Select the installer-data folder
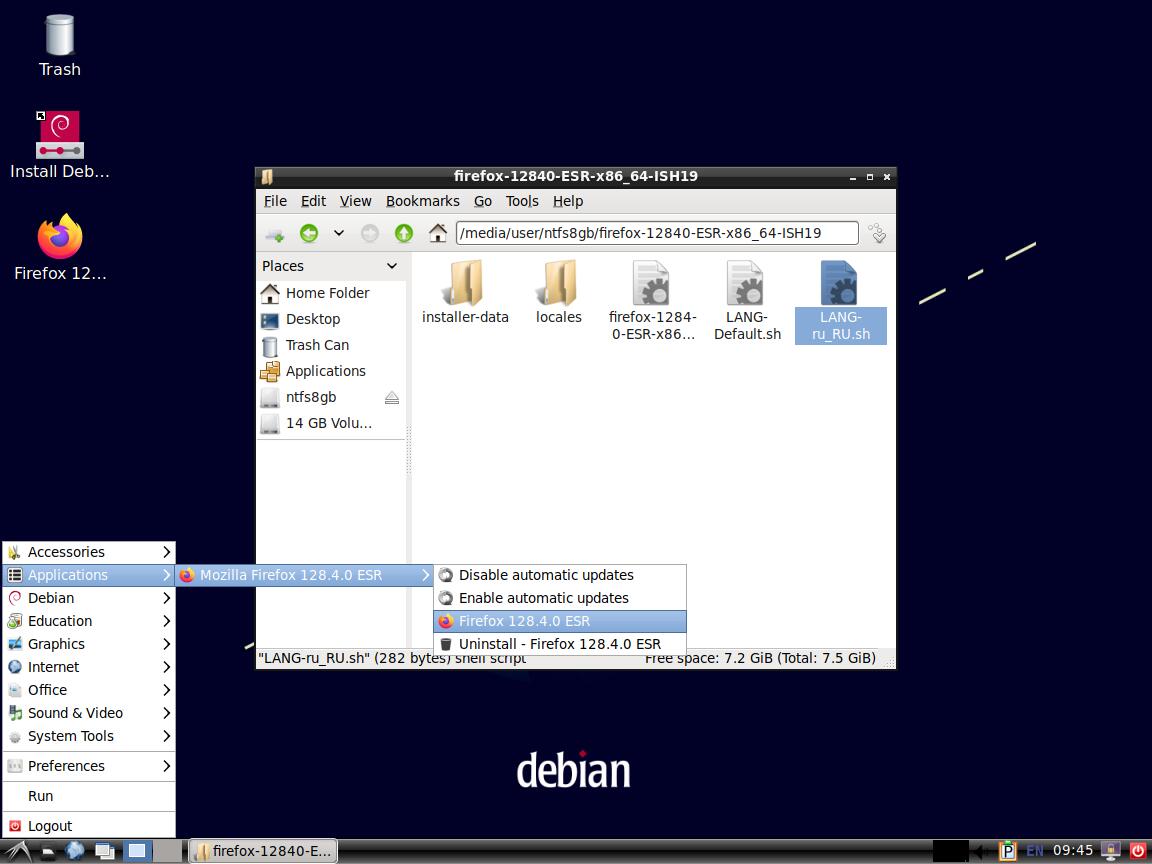Viewport: 1152px width, 864px height. tap(465, 292)
